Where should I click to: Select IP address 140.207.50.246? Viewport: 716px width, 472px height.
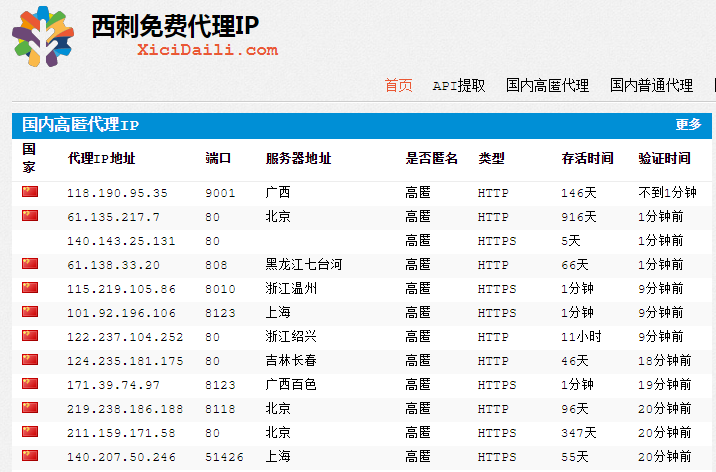click(x=121, y=457)
